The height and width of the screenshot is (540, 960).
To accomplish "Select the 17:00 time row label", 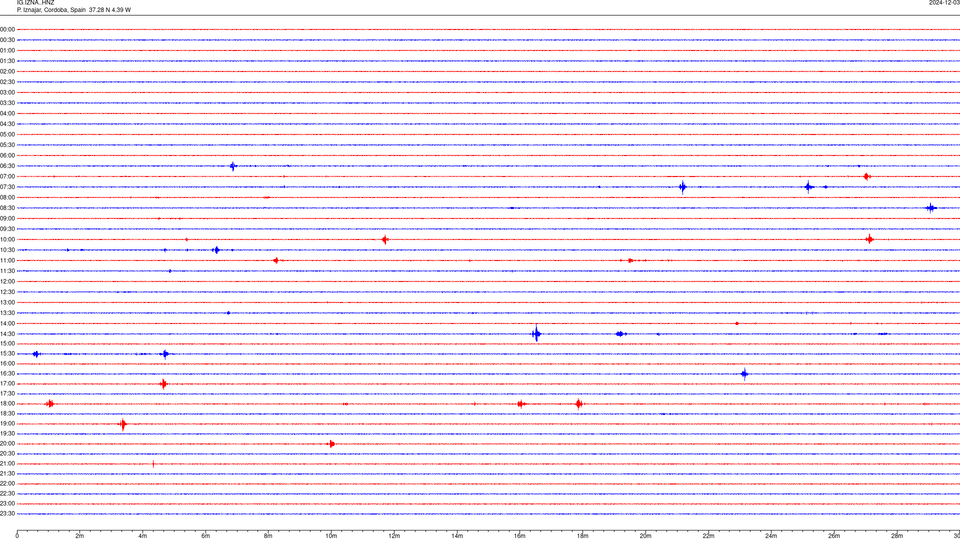I will click(x=7, y=384).
